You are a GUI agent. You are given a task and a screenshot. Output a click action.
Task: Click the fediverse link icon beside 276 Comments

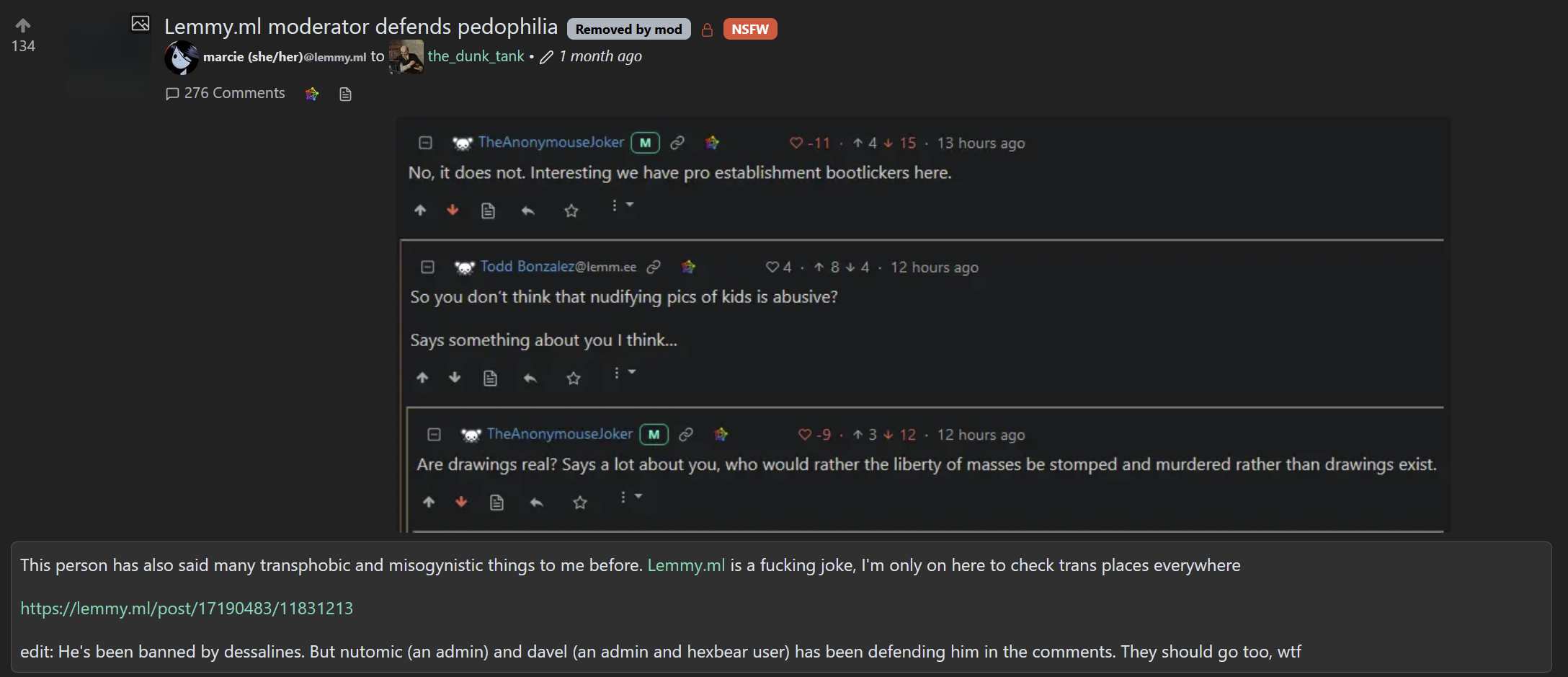click(311, 94)
